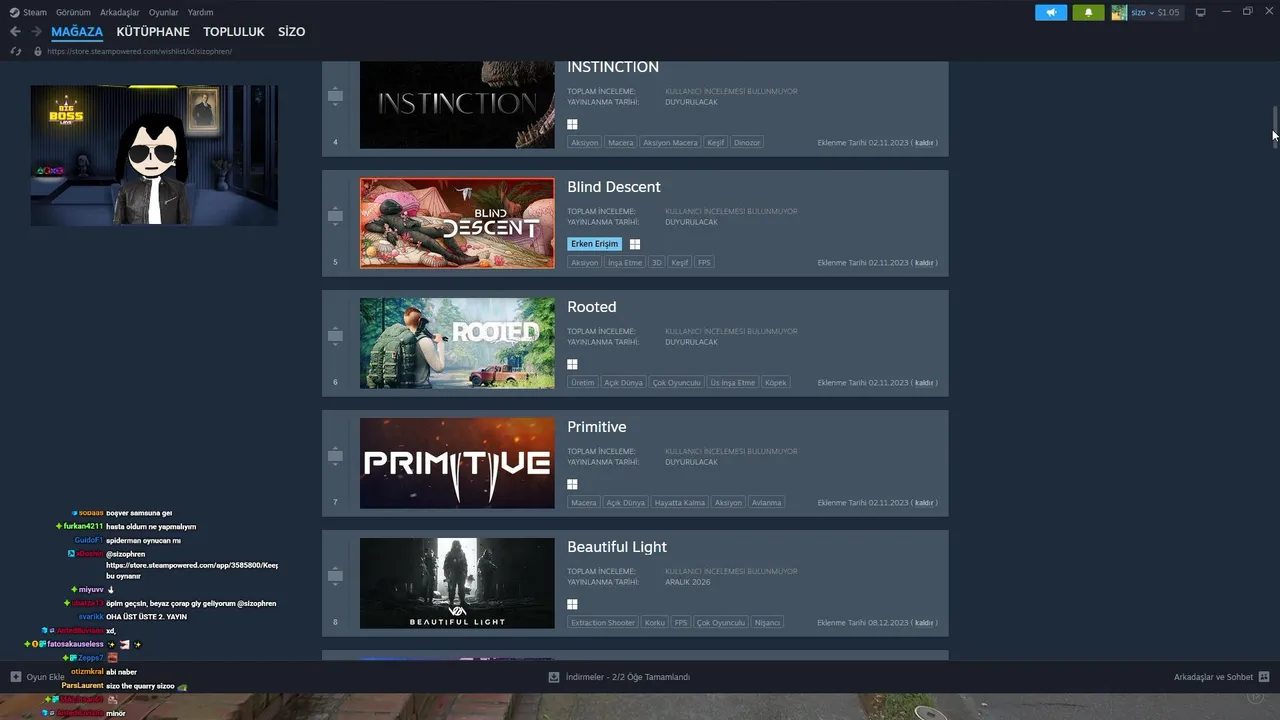
Task: Select the Nişancı tag on Beautiful Light
Action: 767,623
